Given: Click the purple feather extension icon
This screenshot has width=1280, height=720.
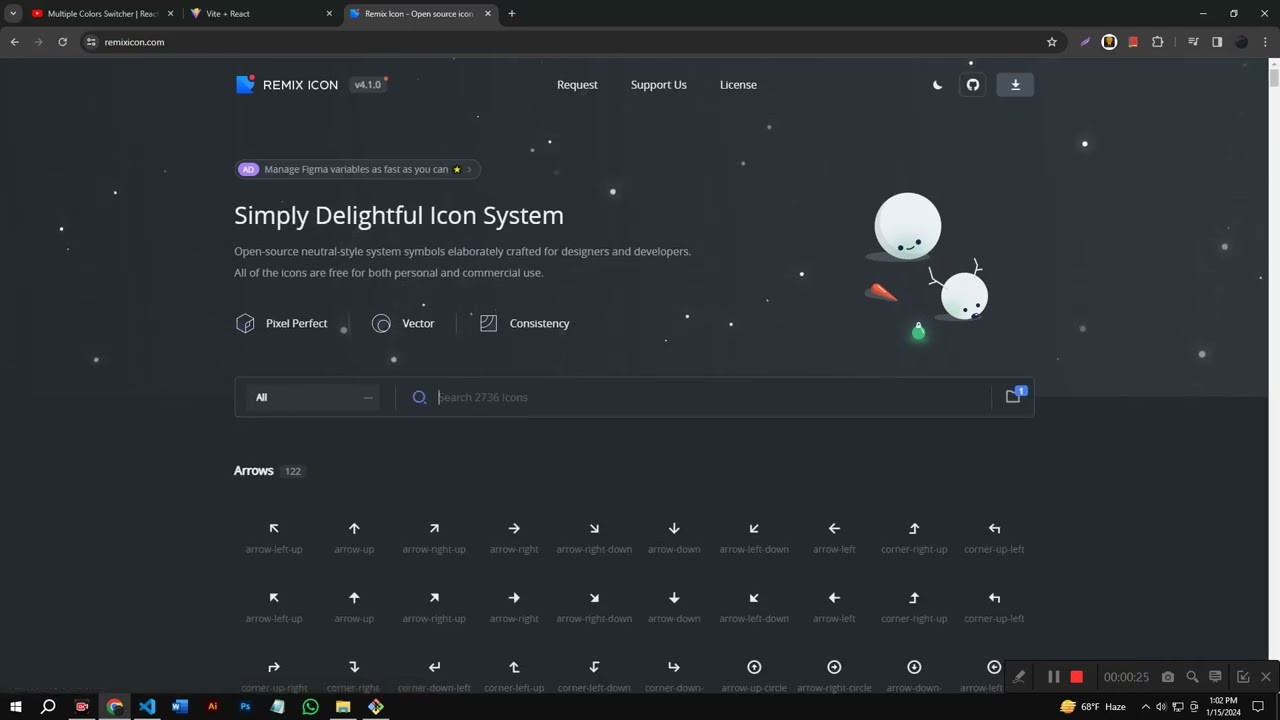Looking at the screenshot, I should [1085, 42].
